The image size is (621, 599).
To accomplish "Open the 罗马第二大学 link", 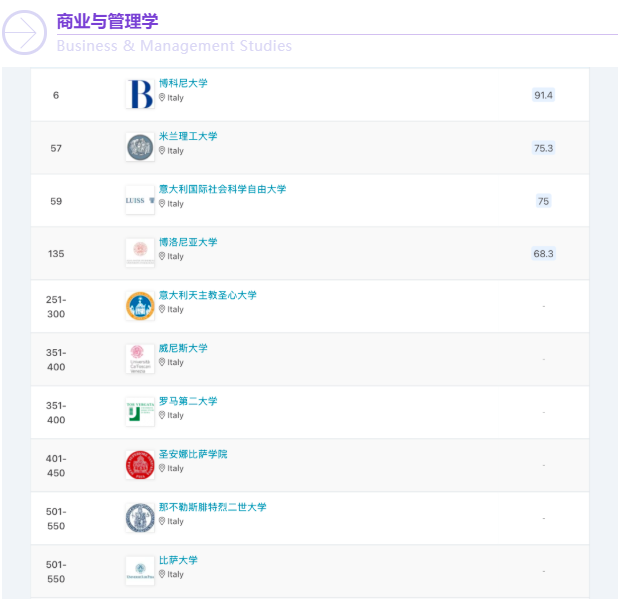I will coord(188,401).
